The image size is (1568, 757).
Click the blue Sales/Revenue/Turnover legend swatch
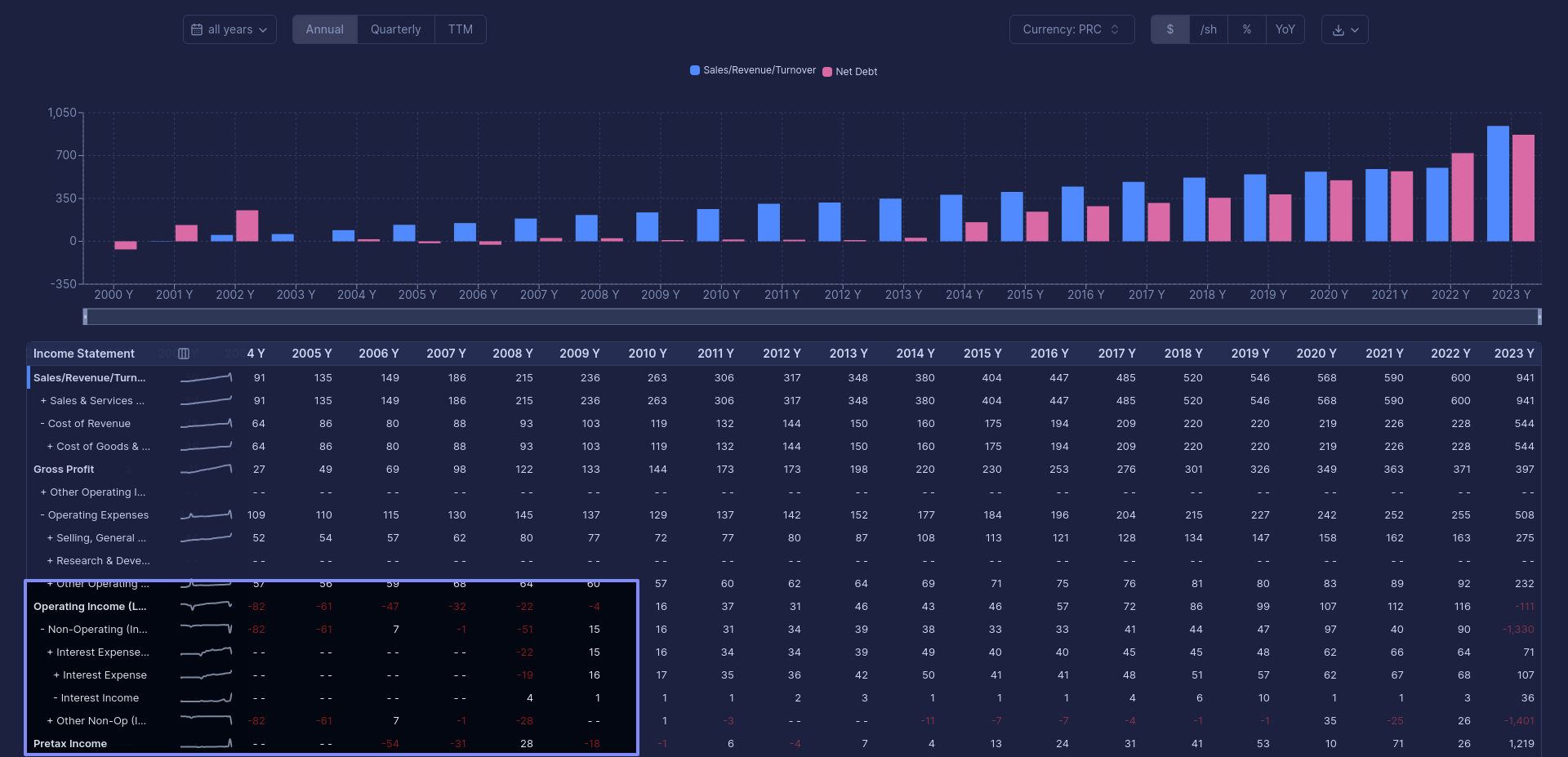[695, 70]
